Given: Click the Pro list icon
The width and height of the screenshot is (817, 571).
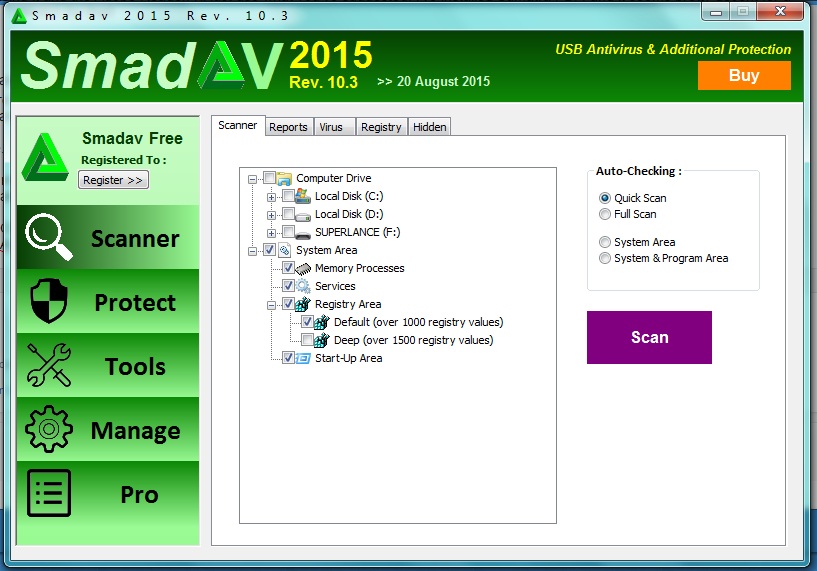Looking at the screenshot, I should point(48,493).
